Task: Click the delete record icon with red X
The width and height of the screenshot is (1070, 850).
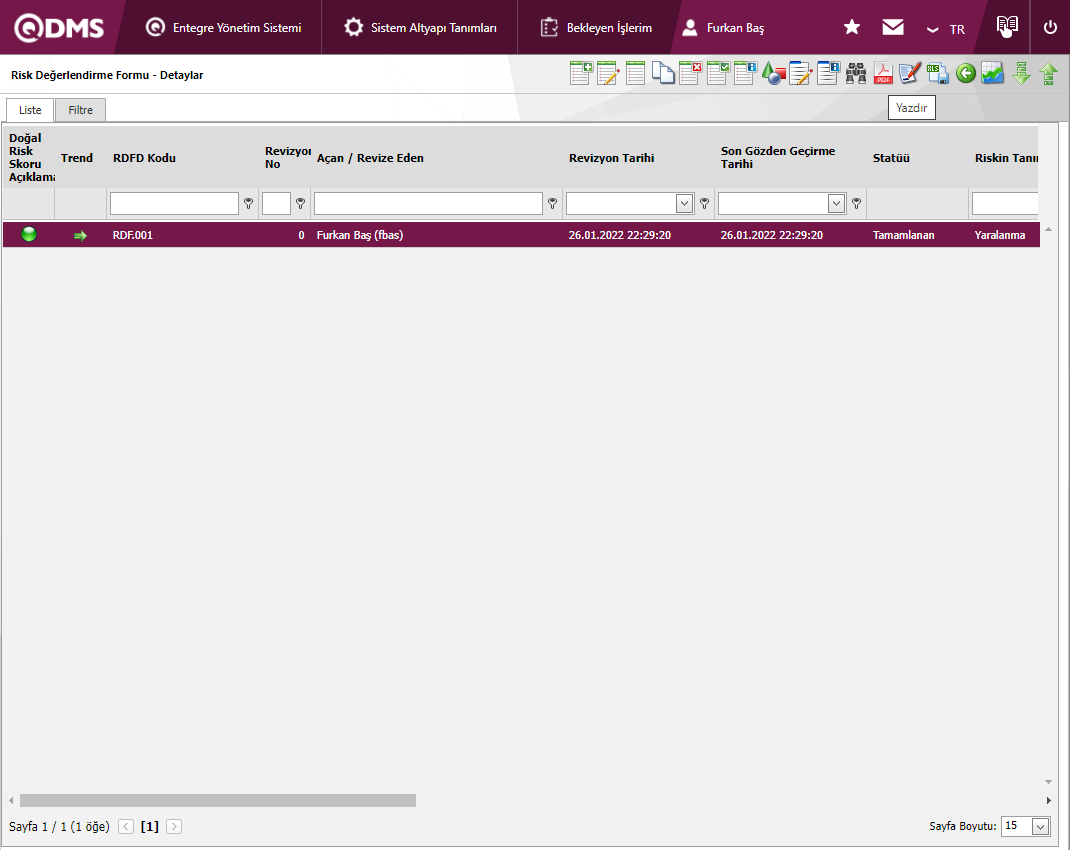Action: tap(690, 74)
